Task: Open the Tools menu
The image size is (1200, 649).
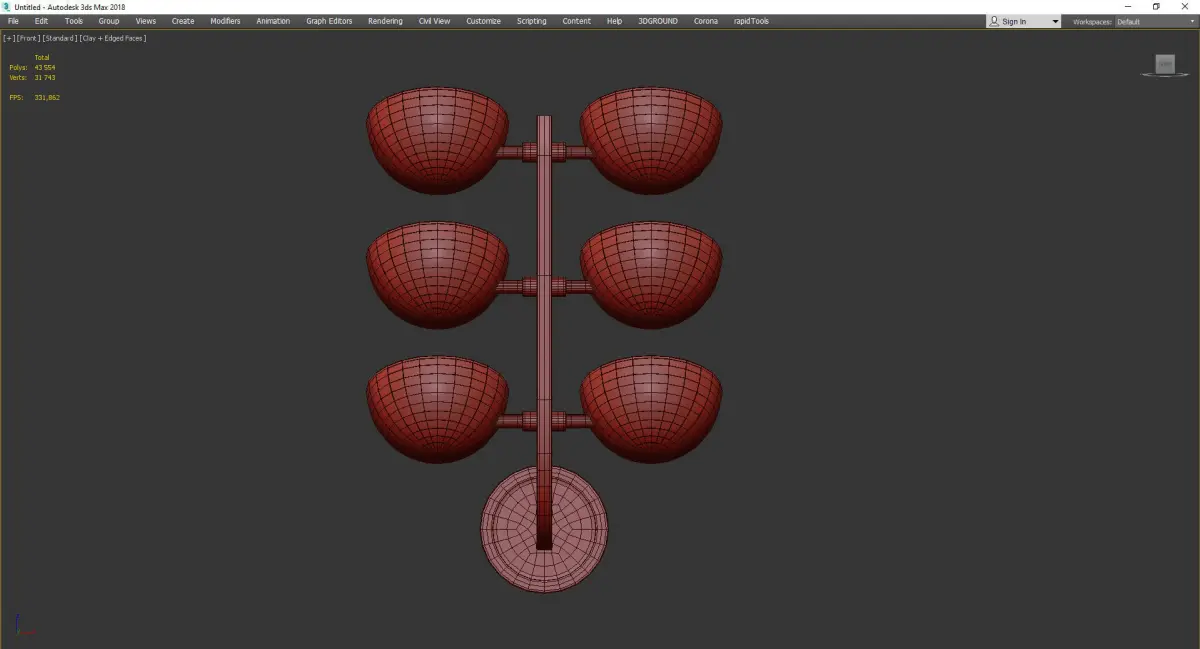Action: (x=74, y=21)
